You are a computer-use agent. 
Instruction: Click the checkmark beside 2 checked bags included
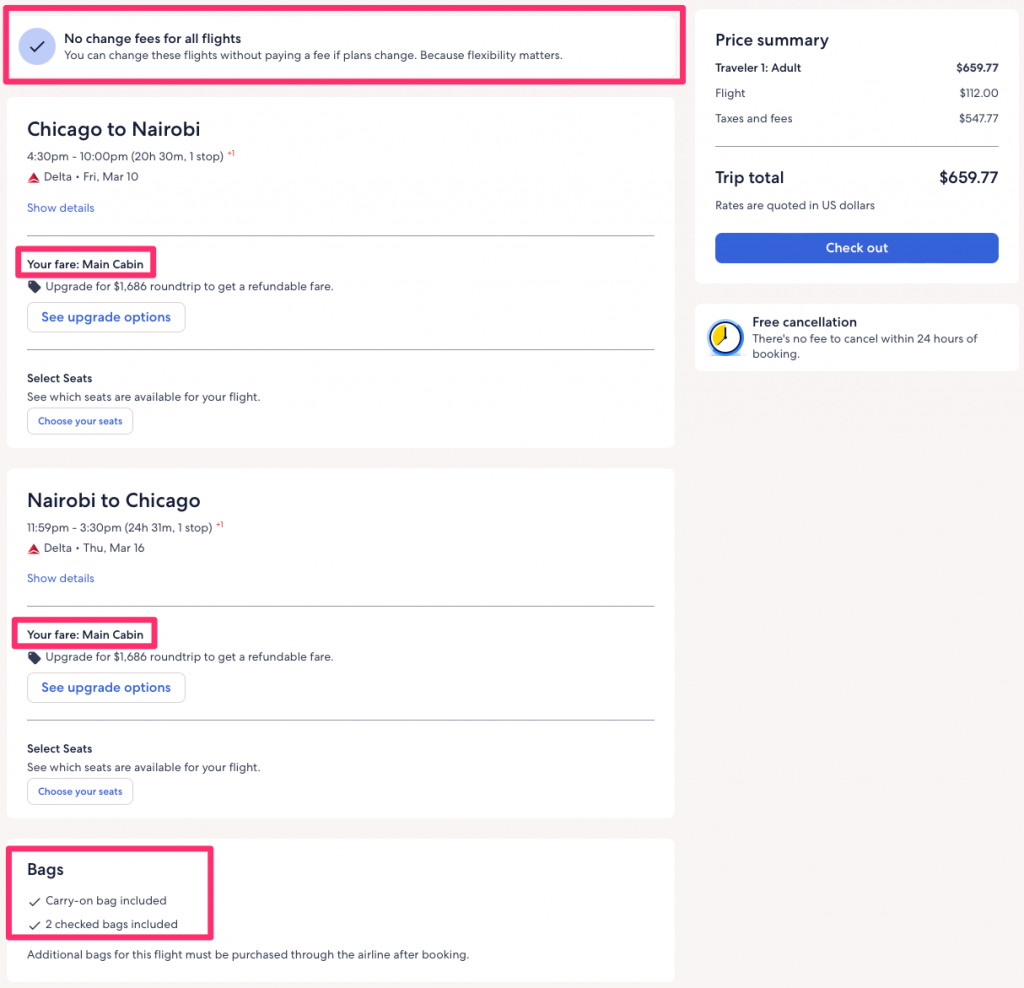tap(35, 925)
